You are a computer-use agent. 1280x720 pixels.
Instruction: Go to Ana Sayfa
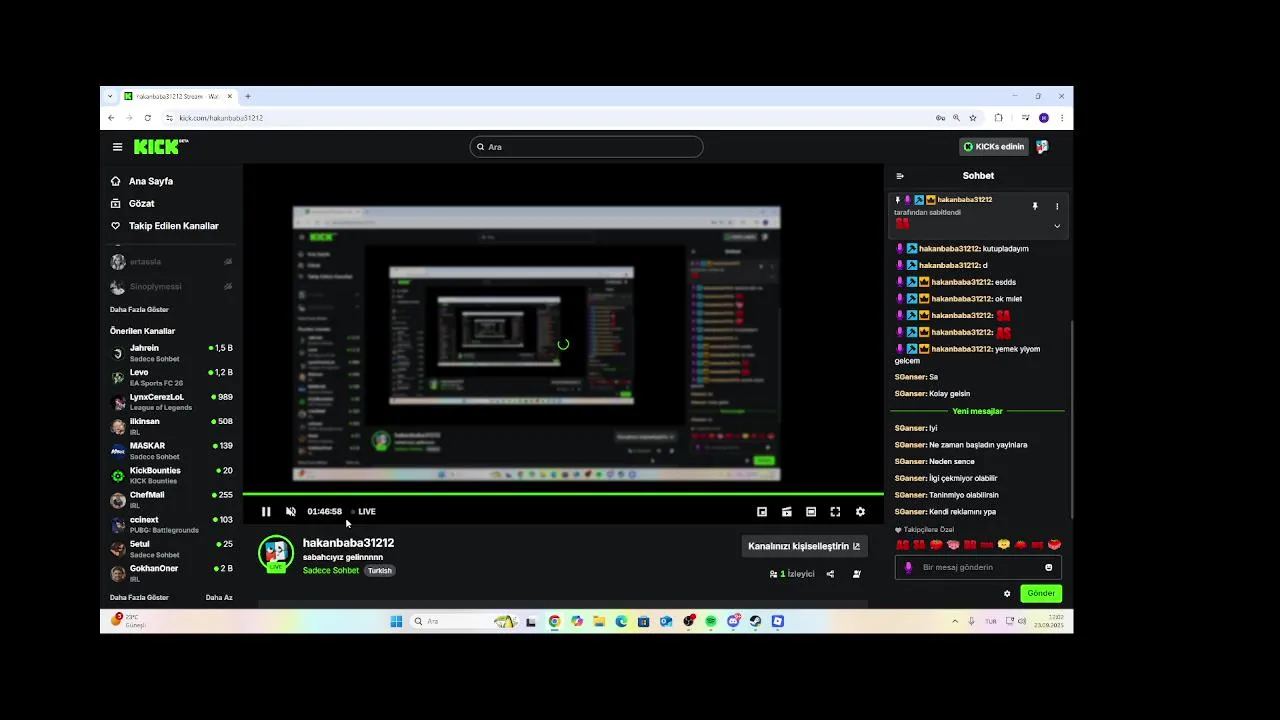click(141, 181)
